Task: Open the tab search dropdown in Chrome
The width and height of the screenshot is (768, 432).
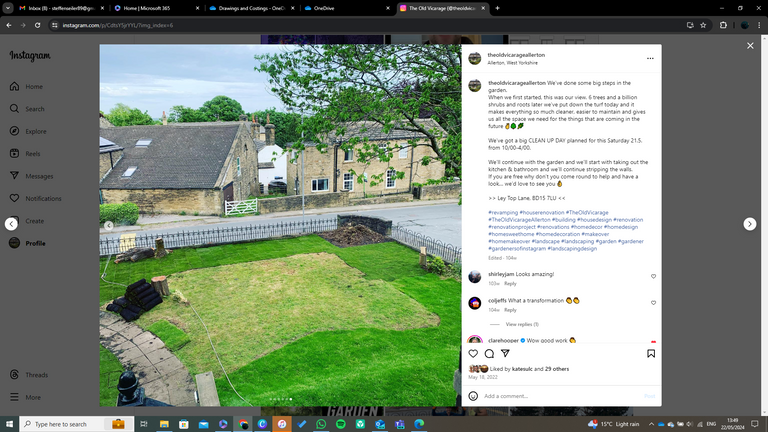Action: point(8,8)
